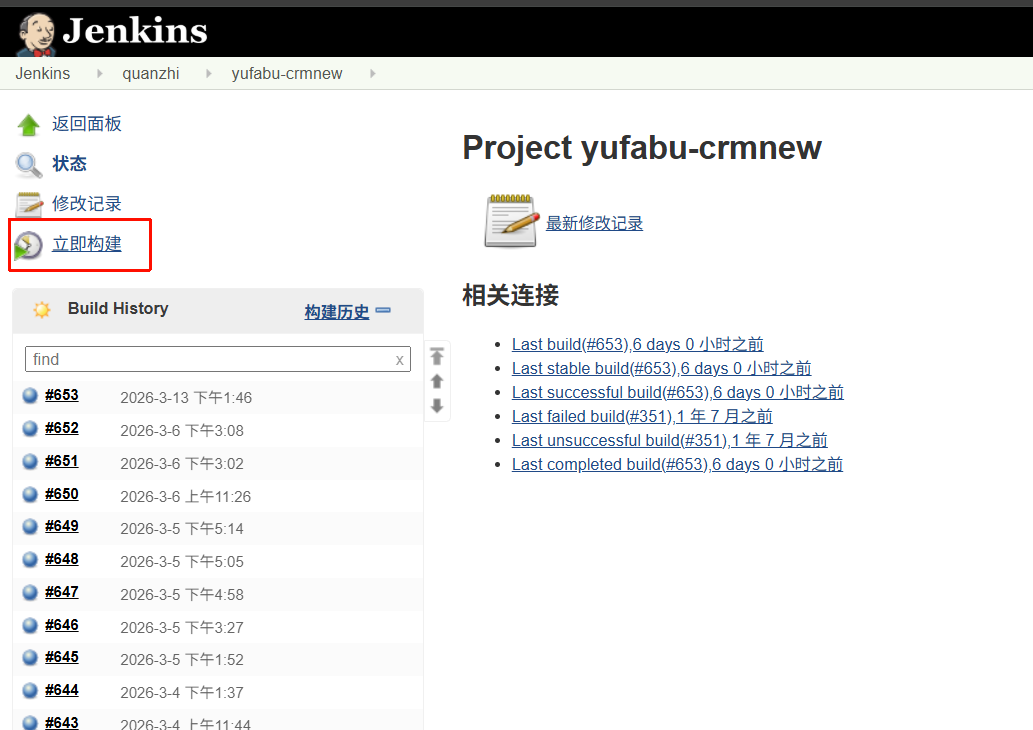Image resolution: width=1033 pixels, height=730 pixels.
Task: Click blue status ball of build #646
Action: coord(30,625)
